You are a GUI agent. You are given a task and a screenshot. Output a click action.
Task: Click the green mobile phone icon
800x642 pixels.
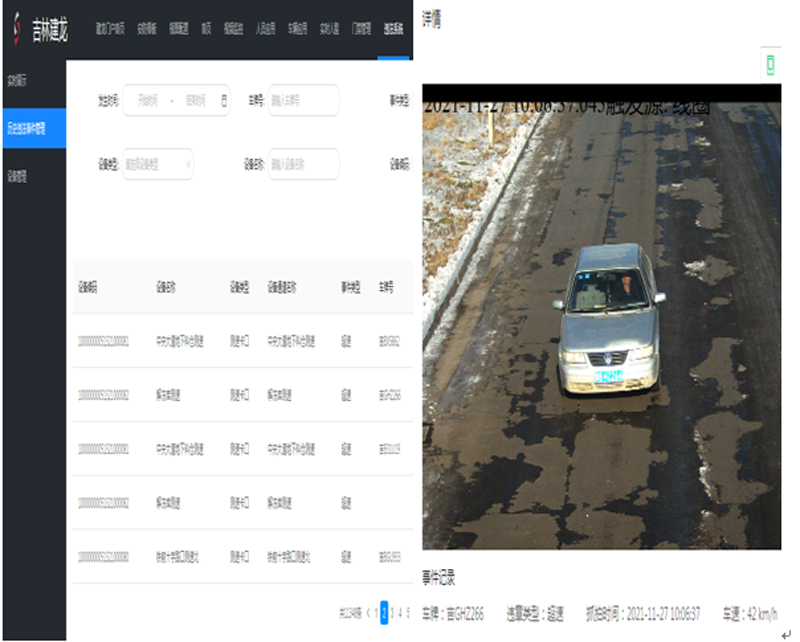point(770,65)
